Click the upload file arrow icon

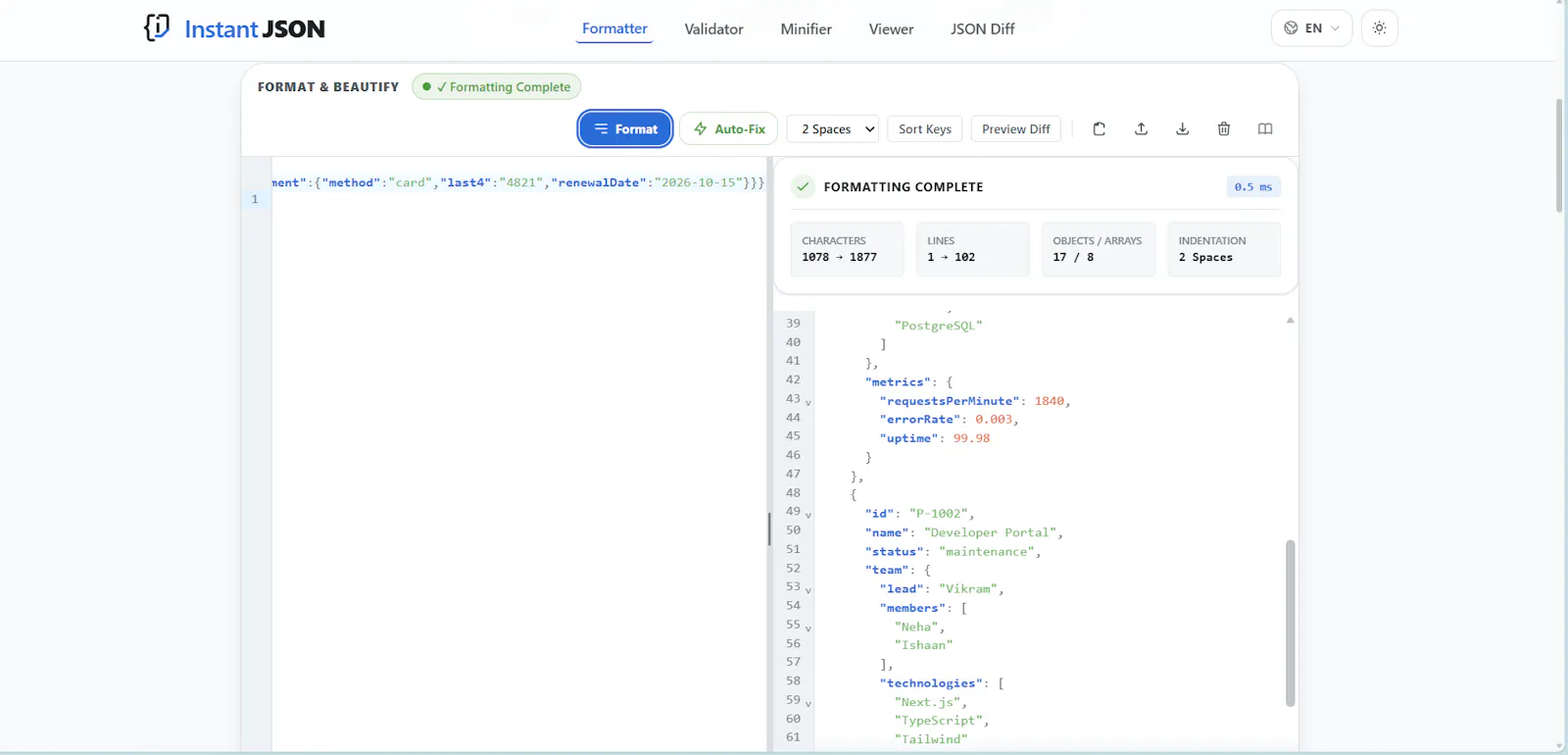coord(1141,128)
